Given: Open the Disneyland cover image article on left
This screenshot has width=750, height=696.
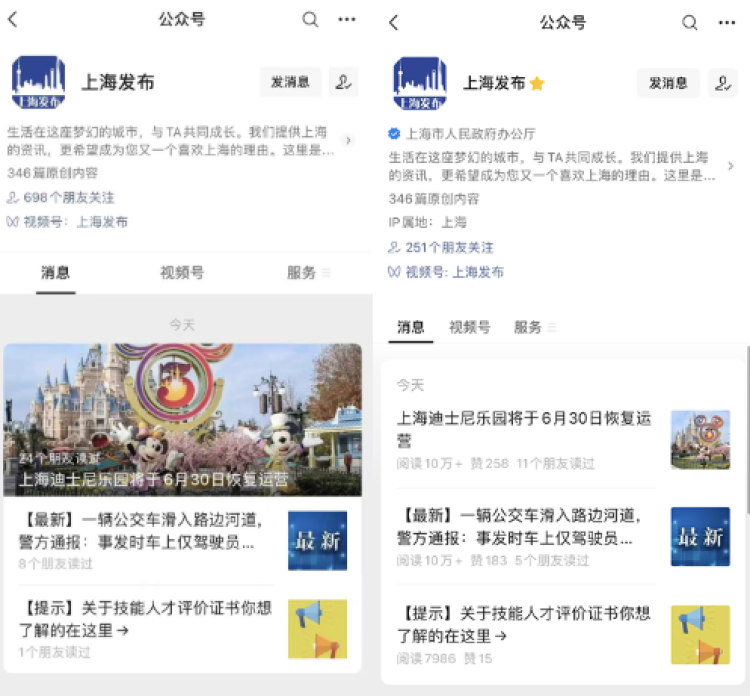Looking at the screenshot, I should 182,420.
